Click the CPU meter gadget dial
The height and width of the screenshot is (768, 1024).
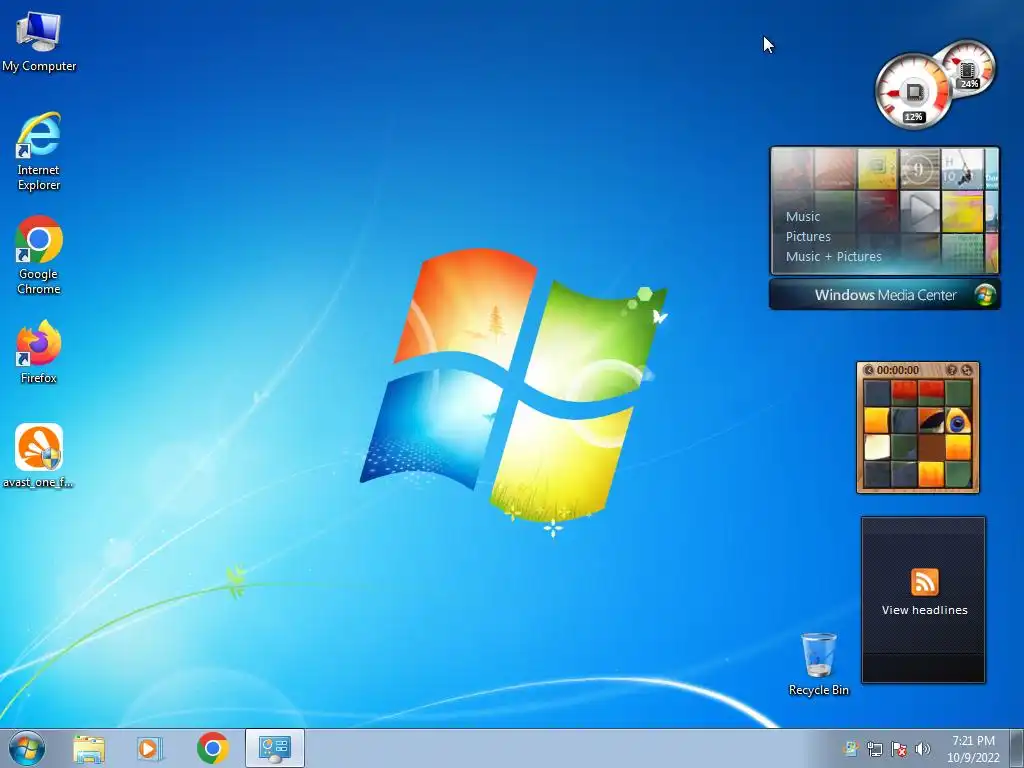(913, 91)
